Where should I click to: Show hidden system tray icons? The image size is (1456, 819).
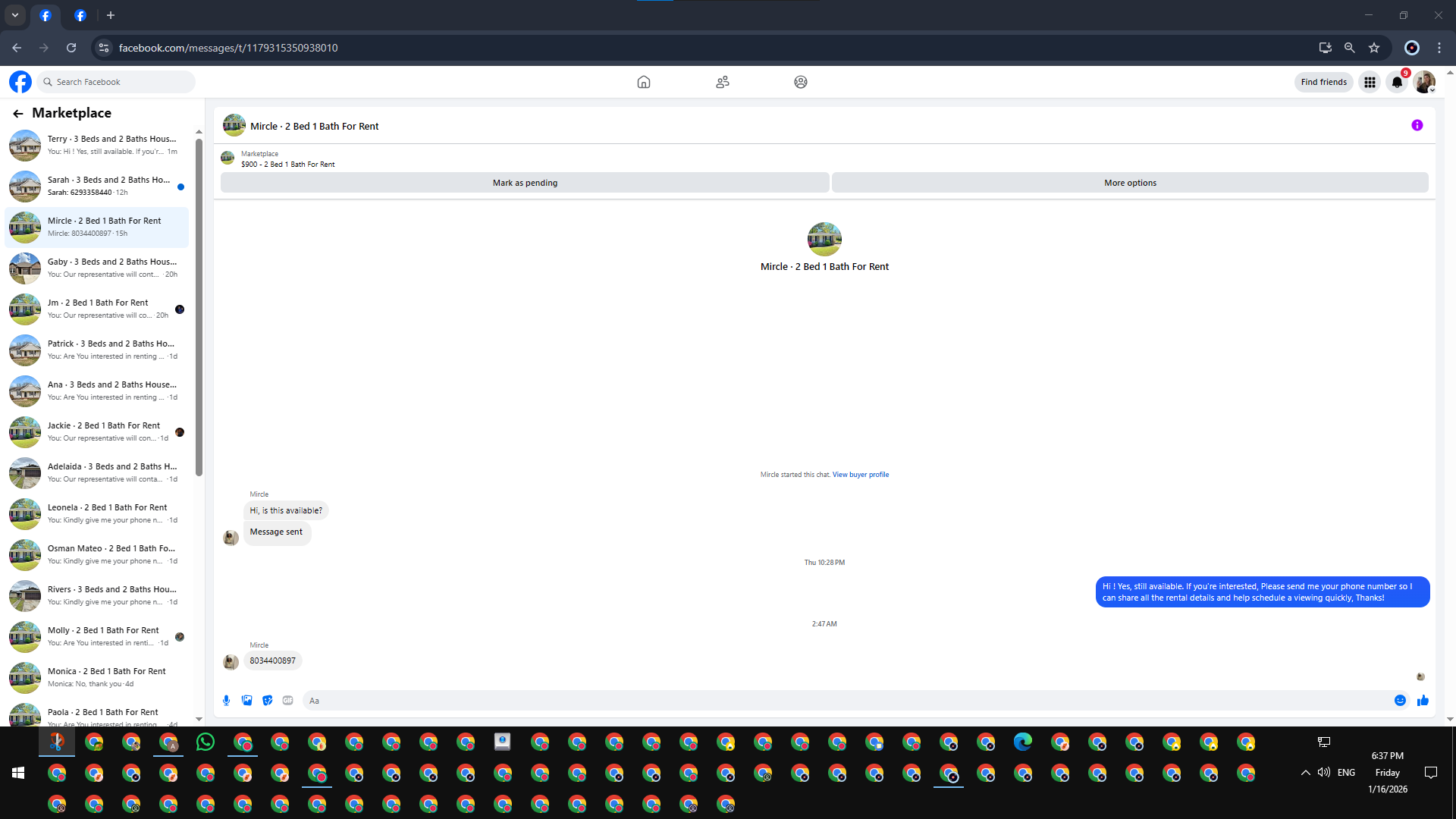[1305, 773]
